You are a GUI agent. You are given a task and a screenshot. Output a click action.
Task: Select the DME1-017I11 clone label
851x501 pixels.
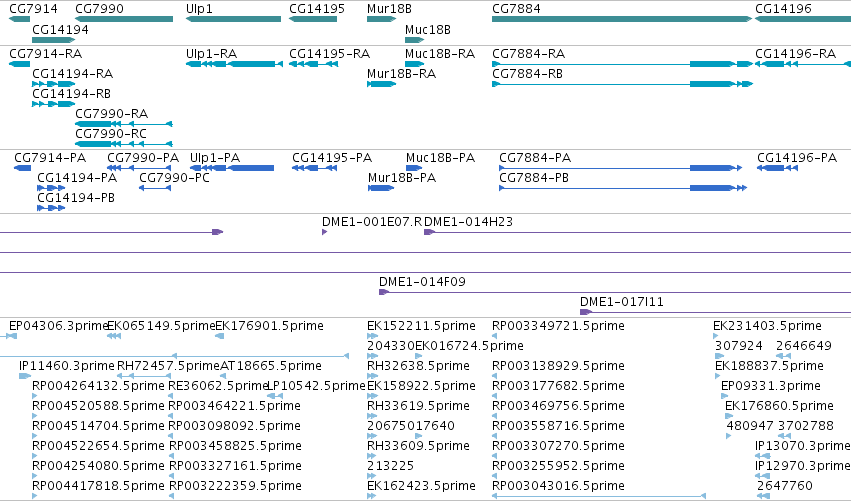pyautogui.click(x=621, y=302)
